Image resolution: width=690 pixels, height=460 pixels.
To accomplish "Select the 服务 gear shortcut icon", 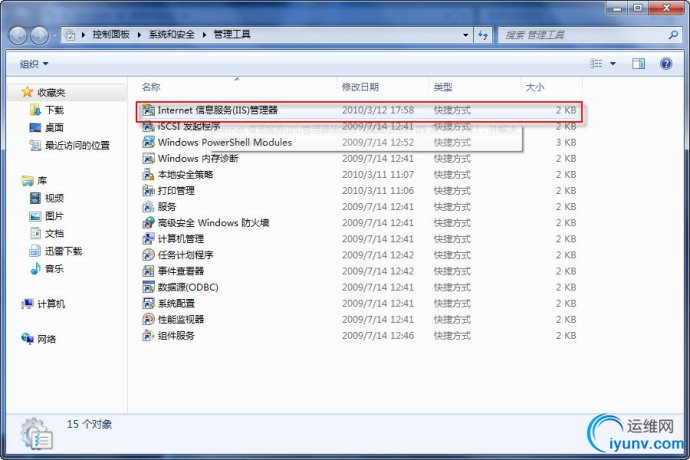I will click(x=148, y=207).
